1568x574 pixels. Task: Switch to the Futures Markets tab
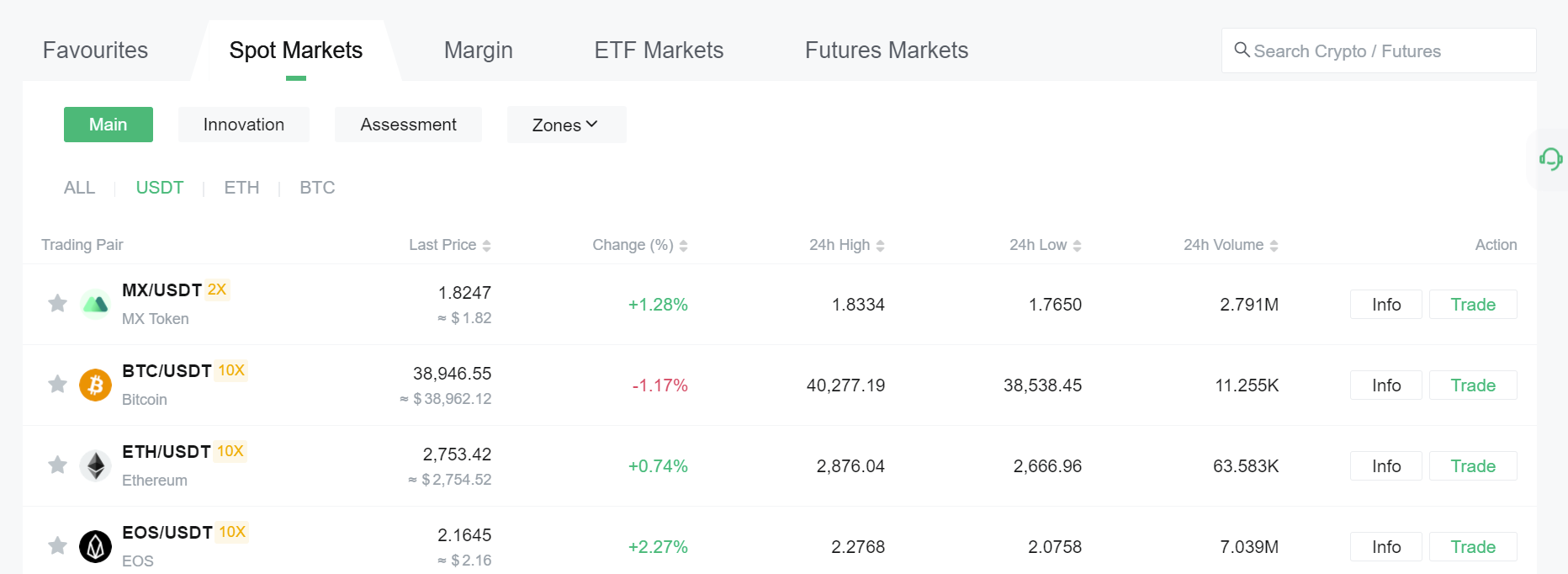tap(886, 50)
